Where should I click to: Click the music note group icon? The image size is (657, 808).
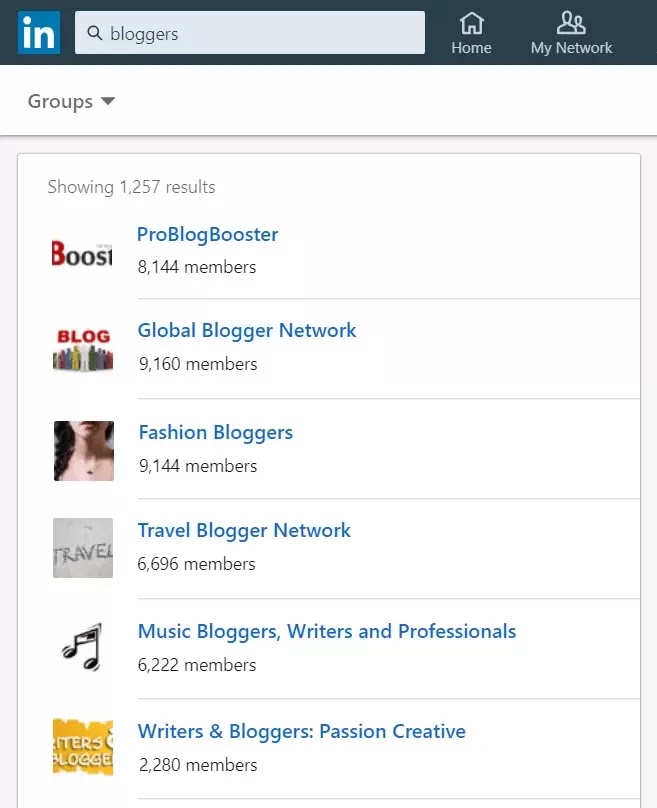click(82, 649)
